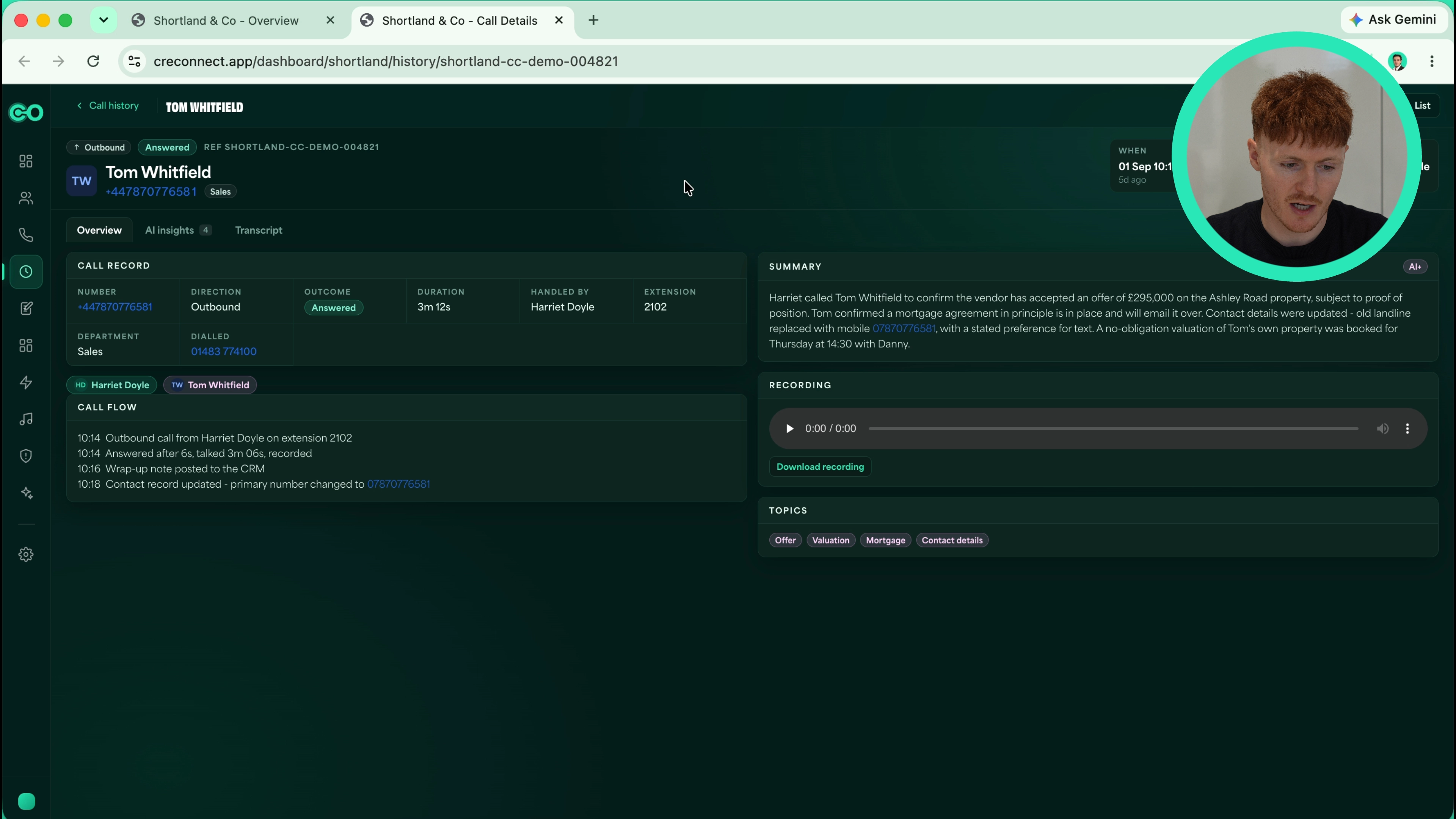The width and height of the screenshot is (1456, 819).
Task: Mute the recording volume
Action: 1382,428
